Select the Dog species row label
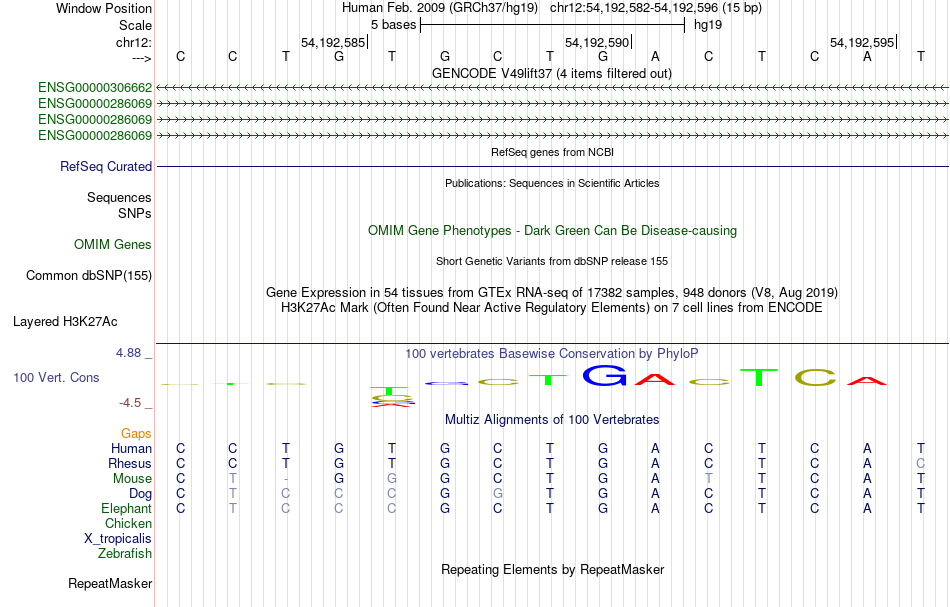Viewport: 950px width, 607px height. (140, 494)
